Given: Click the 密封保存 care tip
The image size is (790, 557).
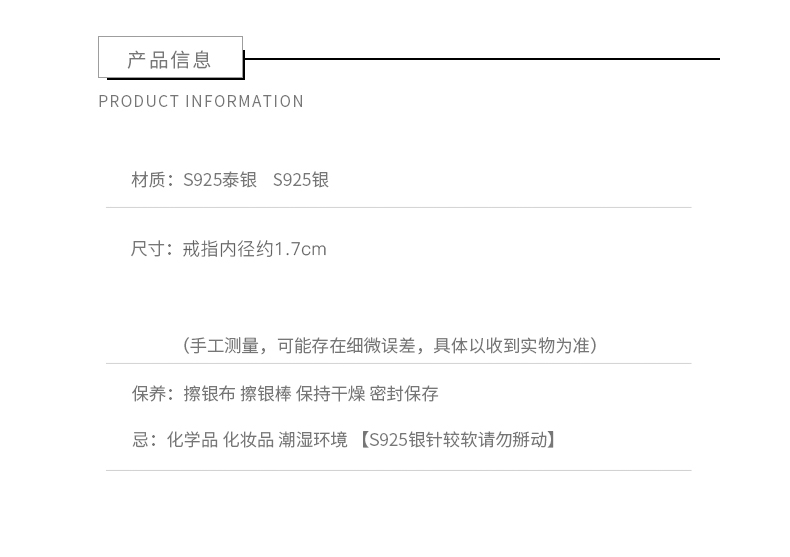Looking at the screenshot, I should click(404, 394).
